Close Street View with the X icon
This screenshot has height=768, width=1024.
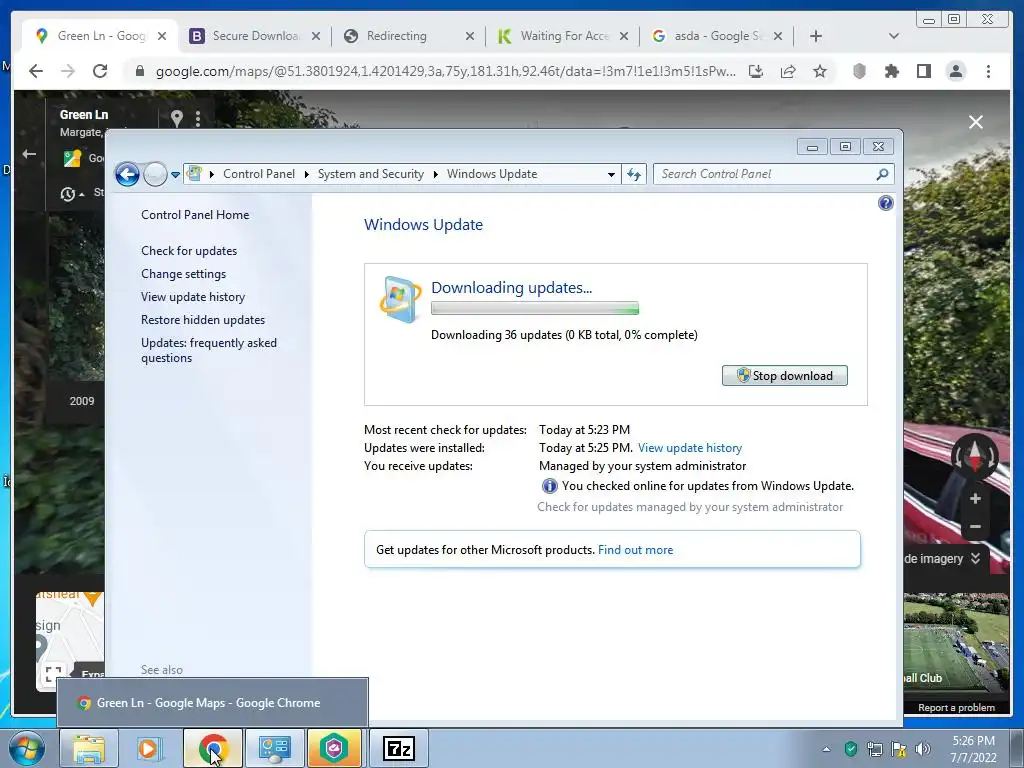[976, 122]
